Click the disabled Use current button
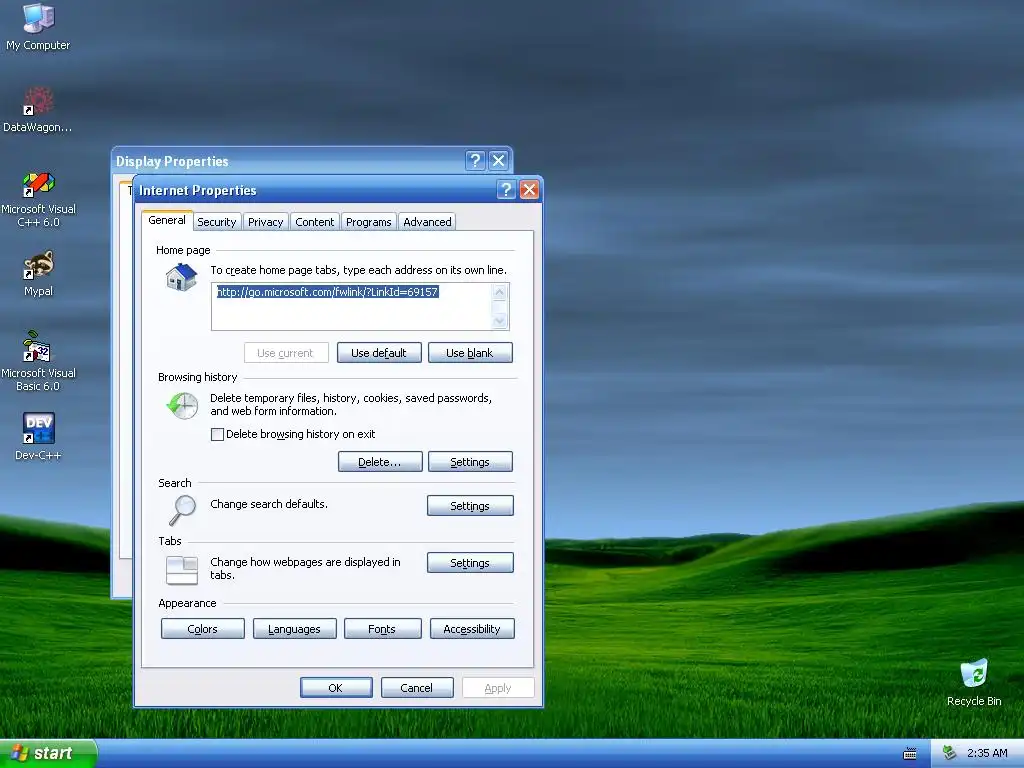The image size is (1024, 768). pos(285,353)
